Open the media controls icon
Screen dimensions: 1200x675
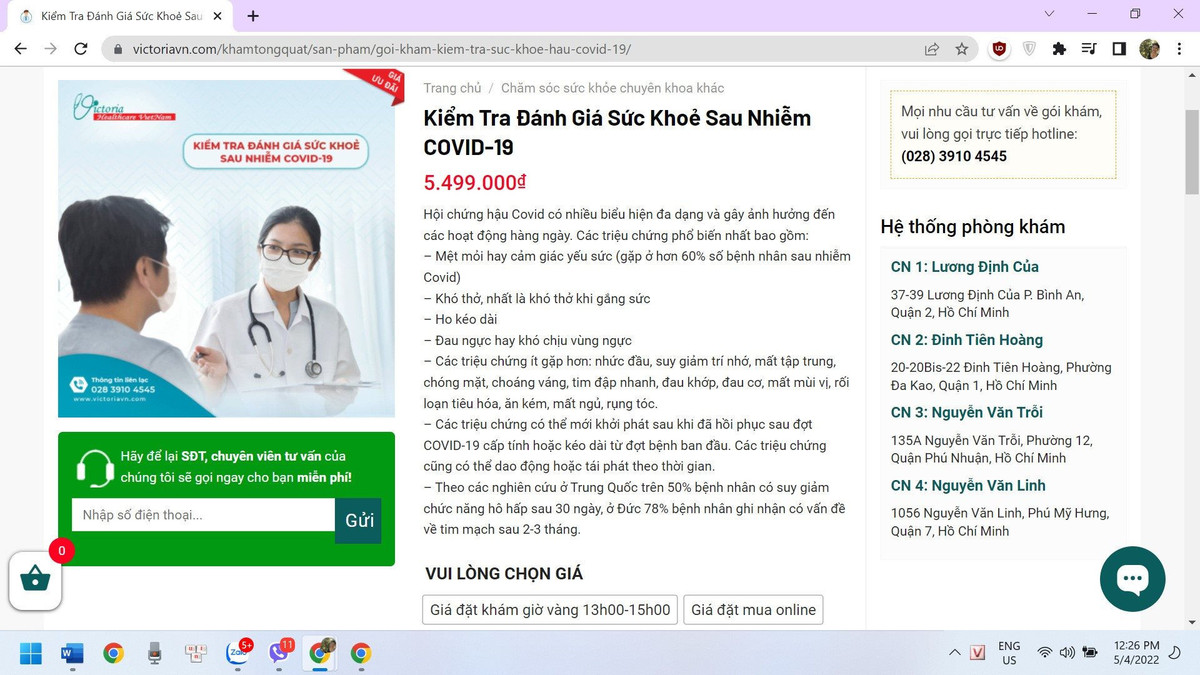tap(1089, 49)
